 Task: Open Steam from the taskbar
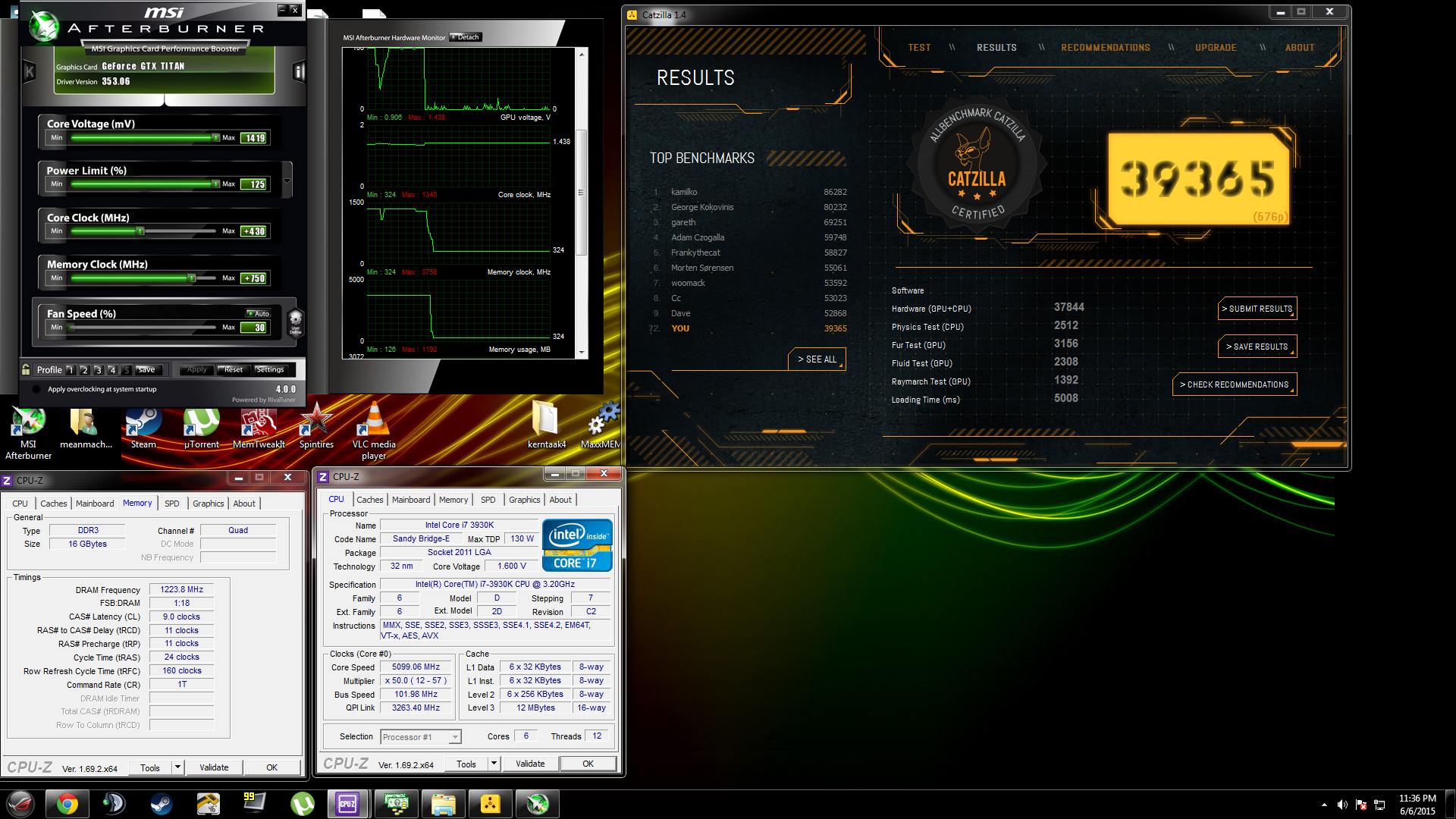coord(161,804)
